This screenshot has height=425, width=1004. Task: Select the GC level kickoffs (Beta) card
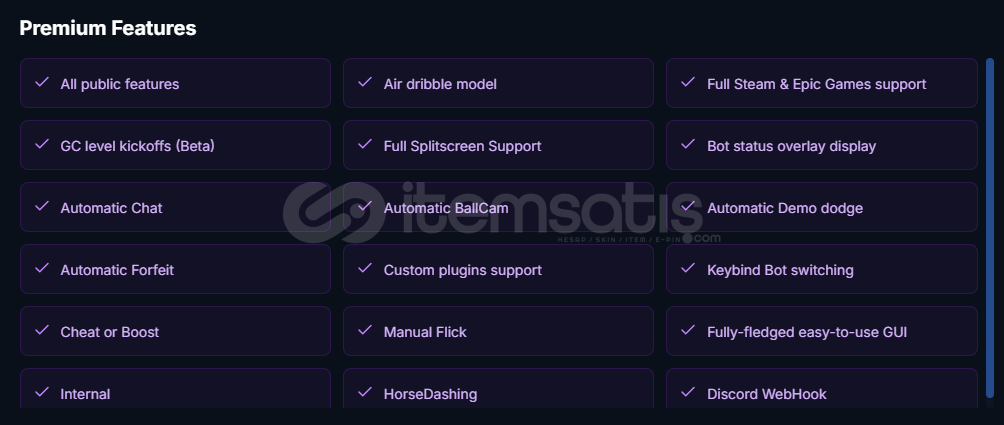[x=175, y=145]
